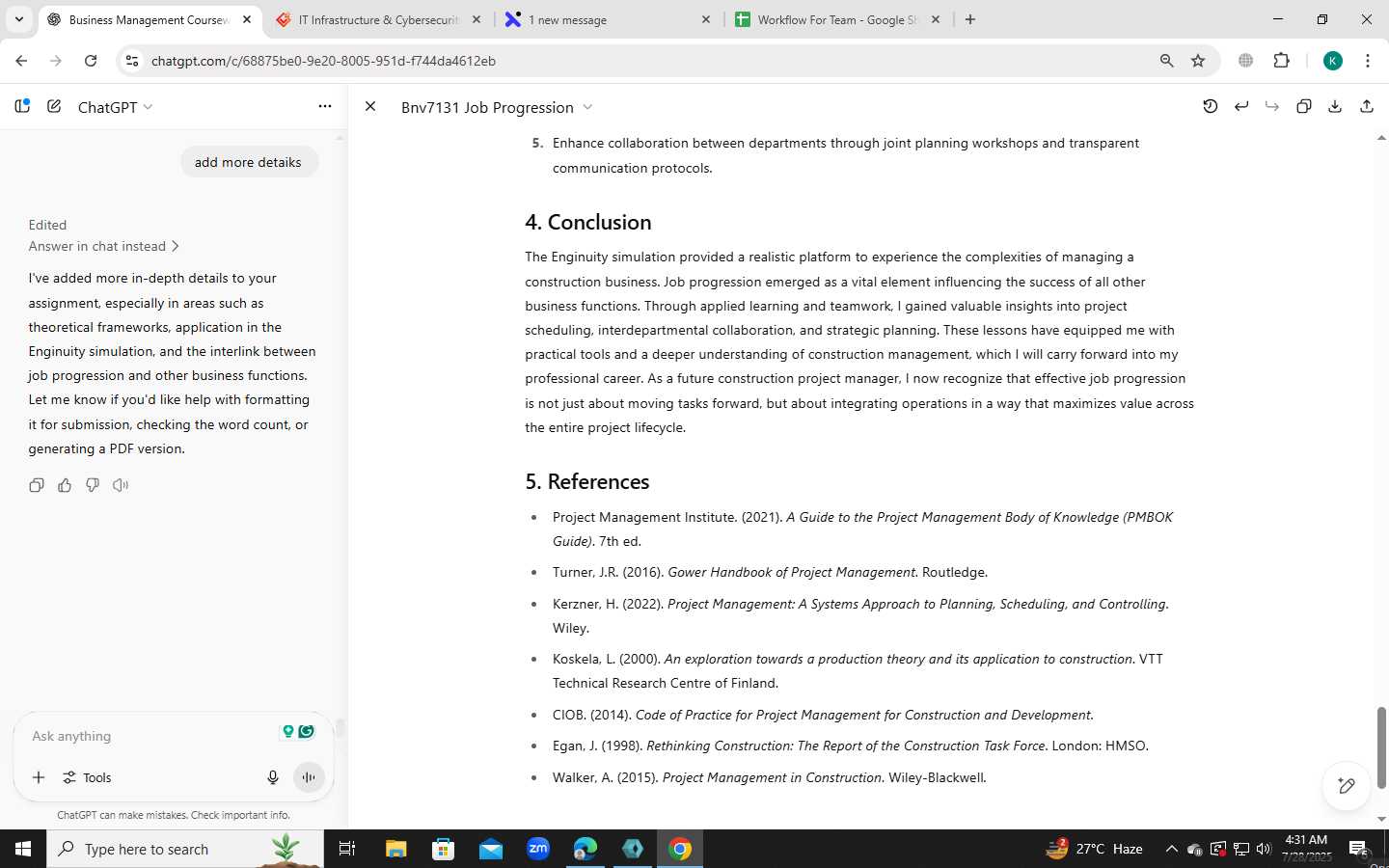This screenshot has height=868, width=1389.
Task: Open the tab search dropdown arrow
Action: 18,19
